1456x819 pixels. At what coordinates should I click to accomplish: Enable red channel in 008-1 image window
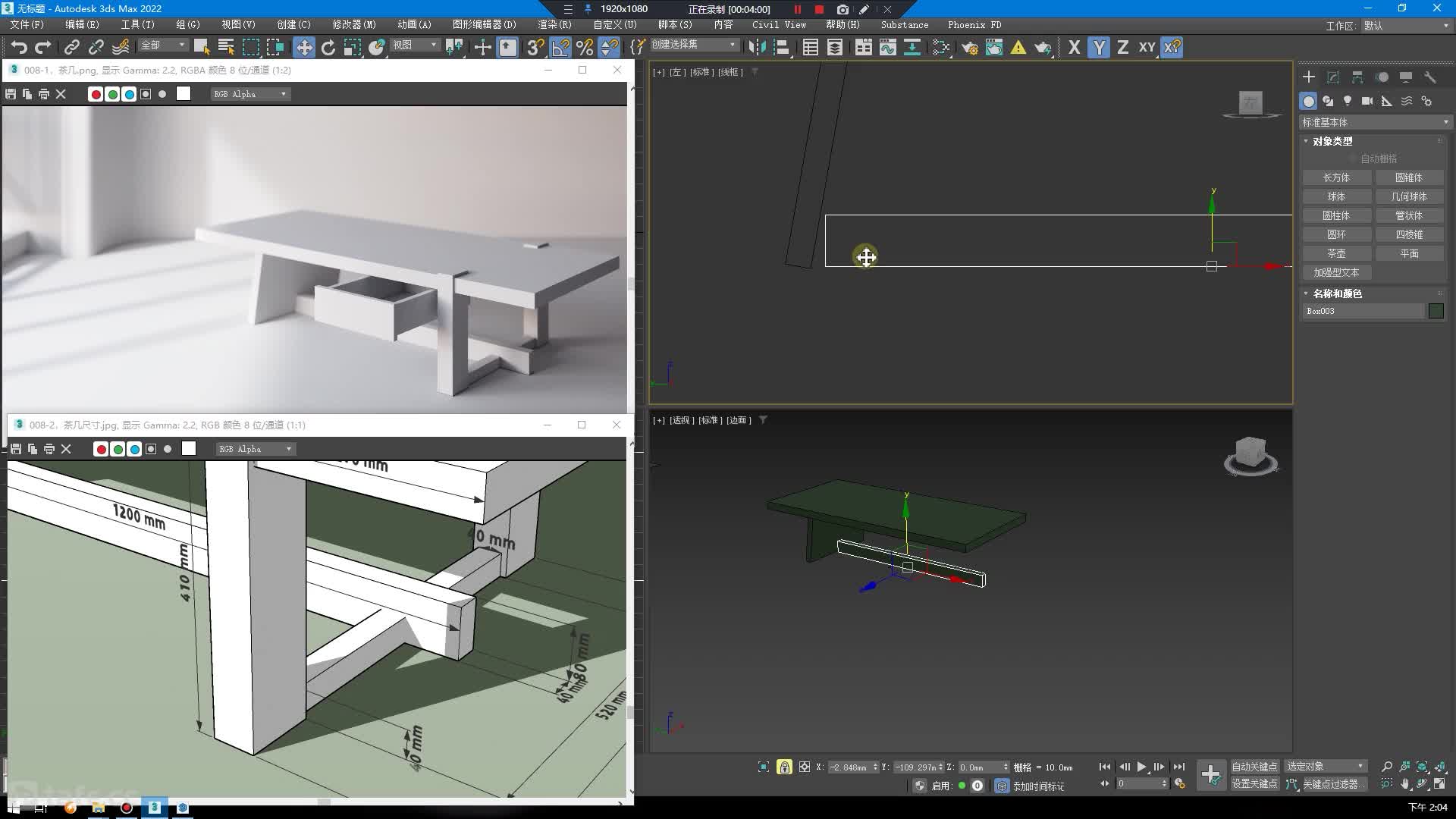pyautogui.click(x=96, y=94)
